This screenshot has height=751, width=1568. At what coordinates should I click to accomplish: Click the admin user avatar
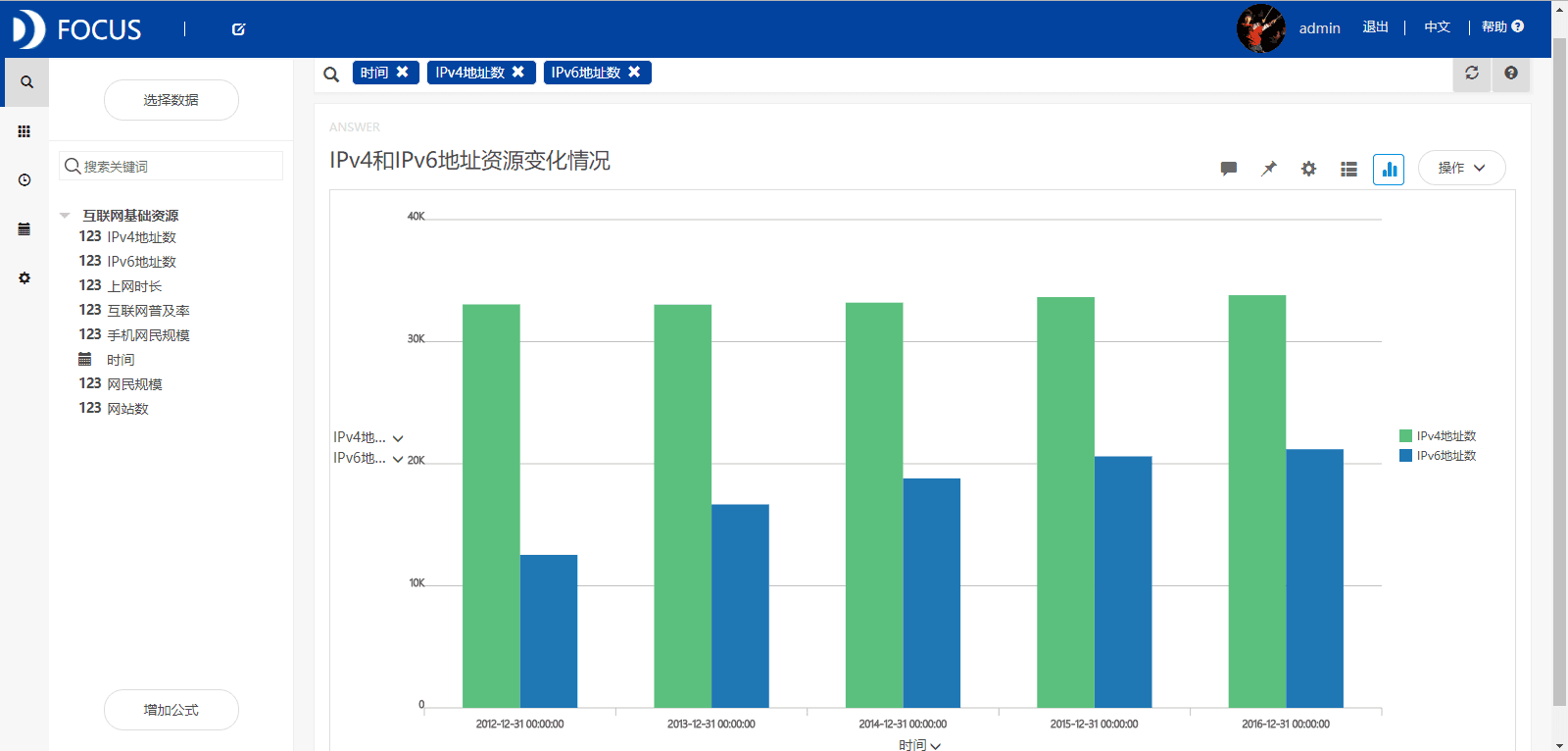[1260, 28]
